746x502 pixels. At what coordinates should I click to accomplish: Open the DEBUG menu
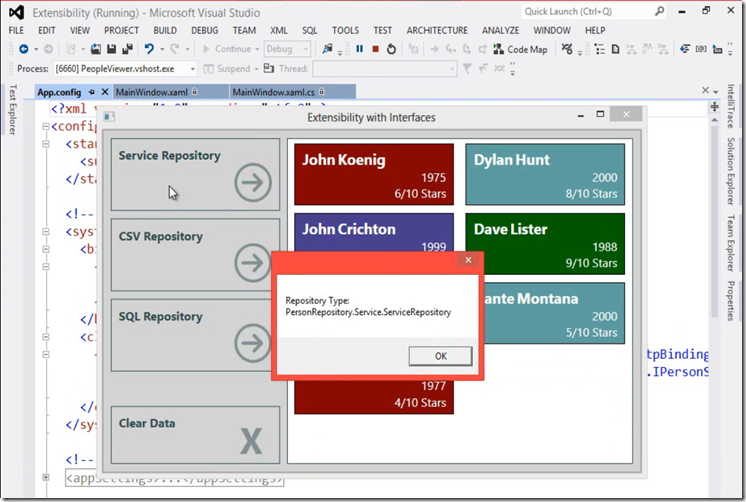pyautogui.click(x=205, y=30)
